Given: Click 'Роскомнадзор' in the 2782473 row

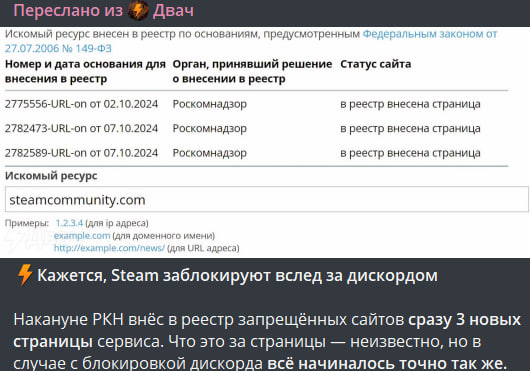Looking at the screenshot, I should pos(210,129).
